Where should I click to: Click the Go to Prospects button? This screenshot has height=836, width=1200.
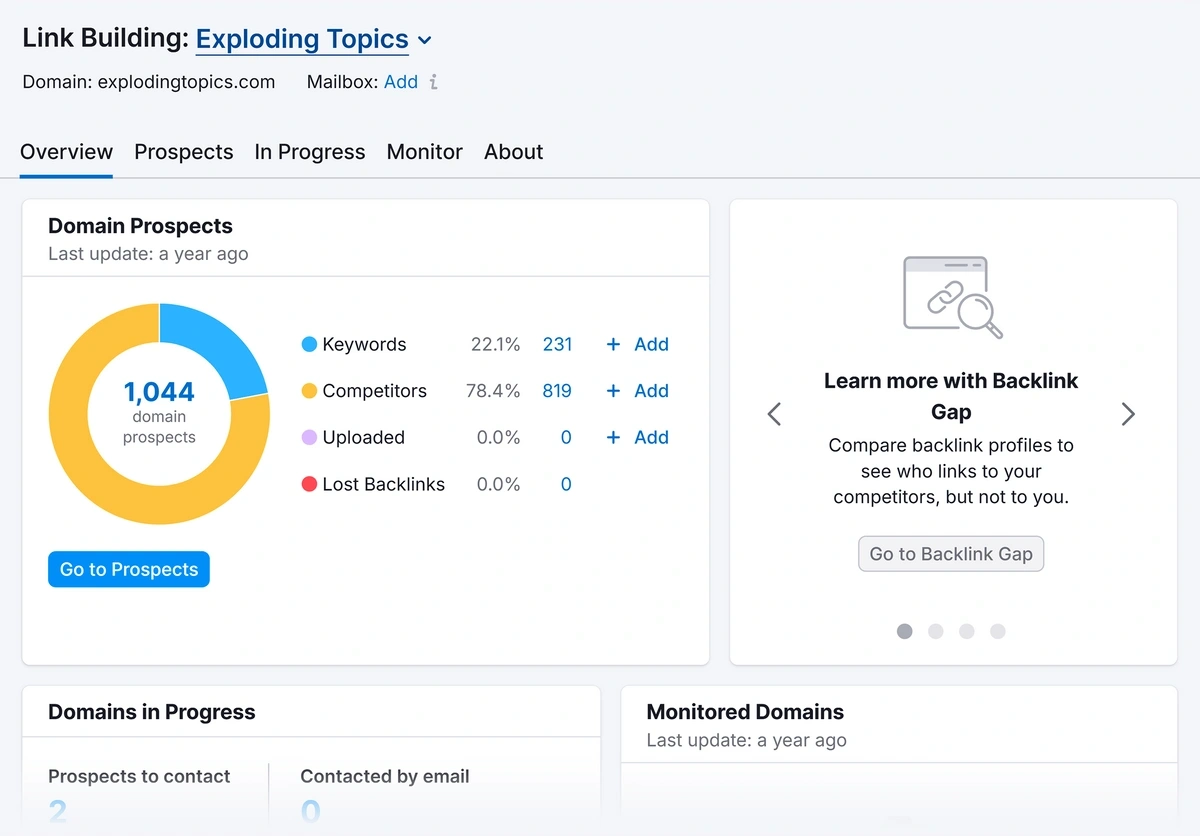point(129,569)
